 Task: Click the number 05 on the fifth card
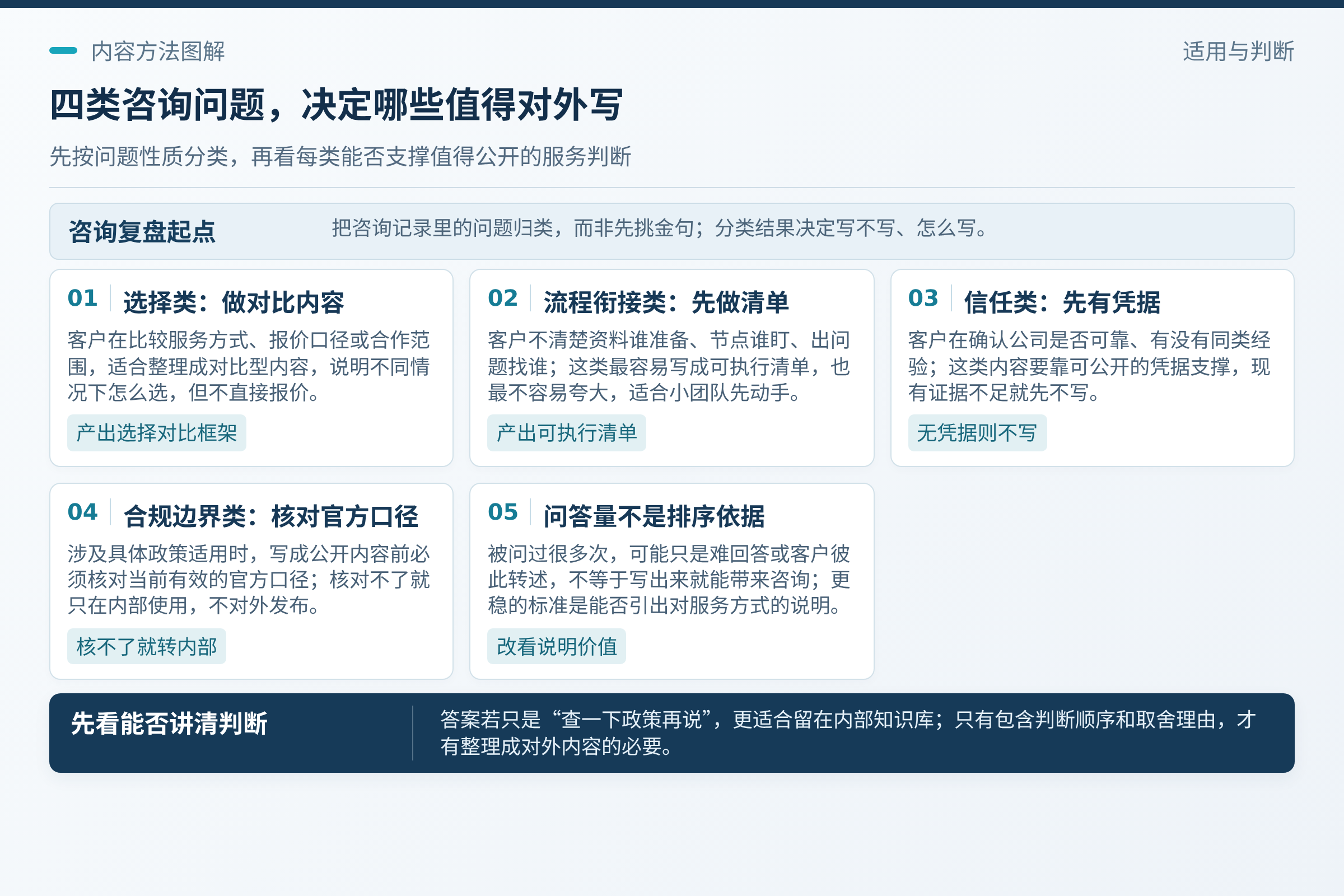[503, 511]
